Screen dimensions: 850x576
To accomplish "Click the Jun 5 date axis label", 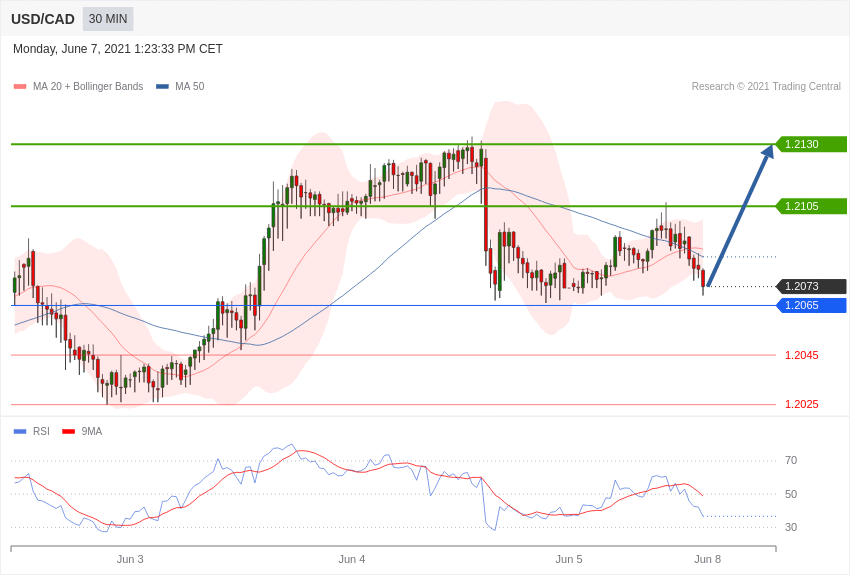I will coord(569,559).
